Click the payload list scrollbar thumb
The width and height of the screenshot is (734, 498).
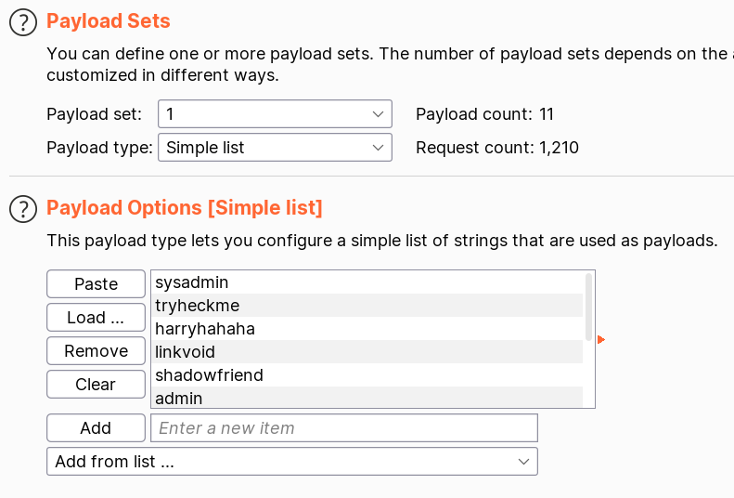pyautogui.click(x=589, y=307)
